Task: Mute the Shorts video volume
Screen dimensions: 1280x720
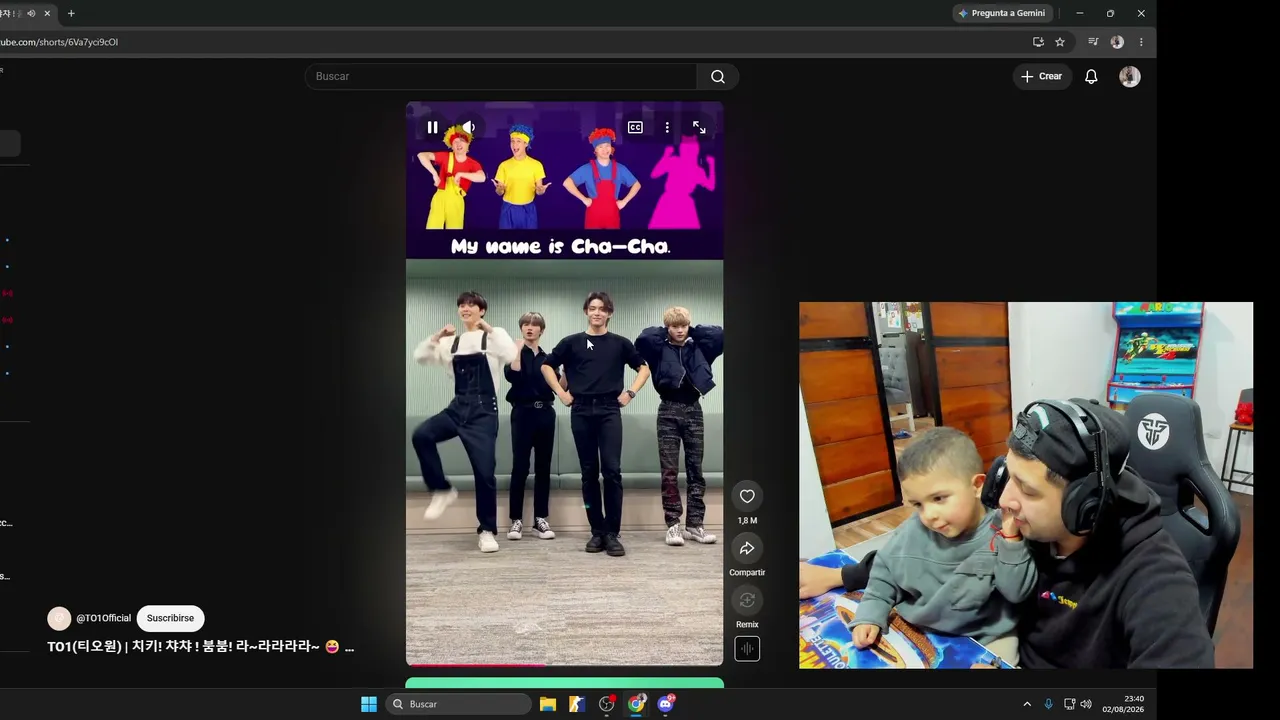Action: (468, 128)
